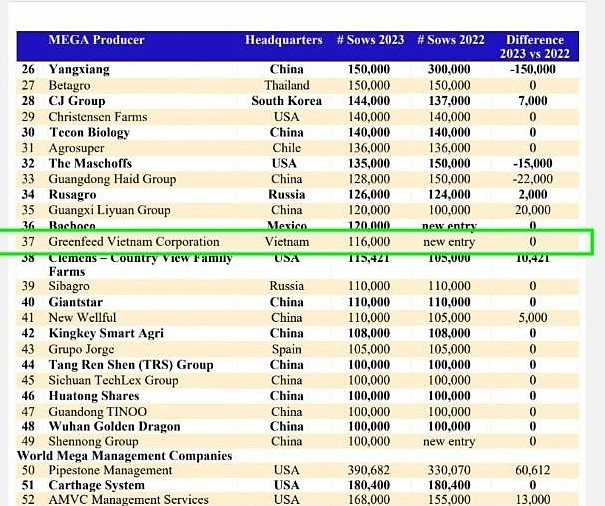This screenshot has height=506, width=605.
Task: Select the -15,000 difference value
Action: click(533, 163)
